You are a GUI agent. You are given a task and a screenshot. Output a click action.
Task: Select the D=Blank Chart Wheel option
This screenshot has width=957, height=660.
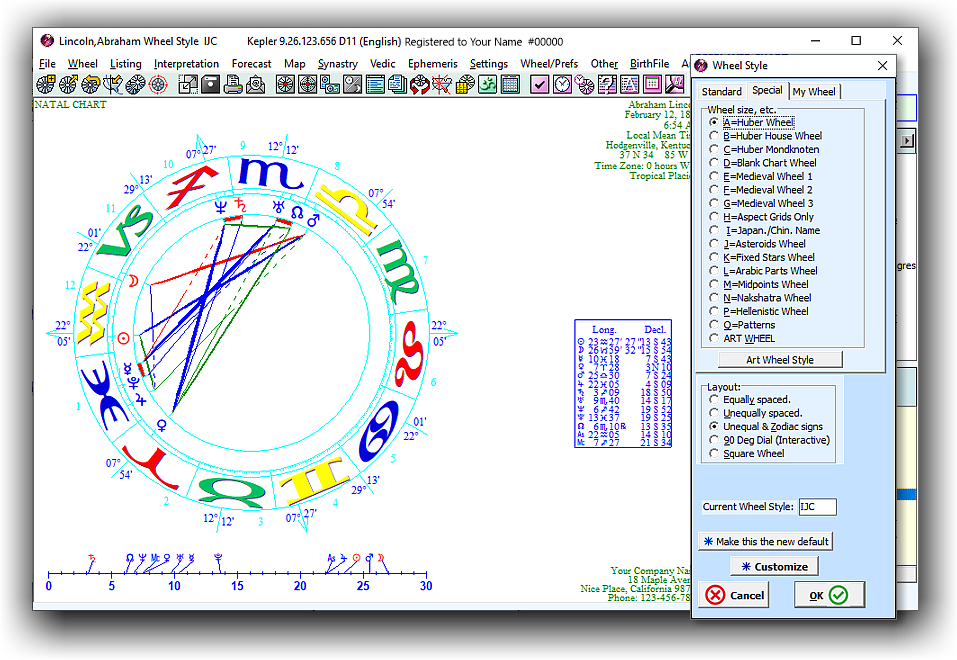(713, 163)
